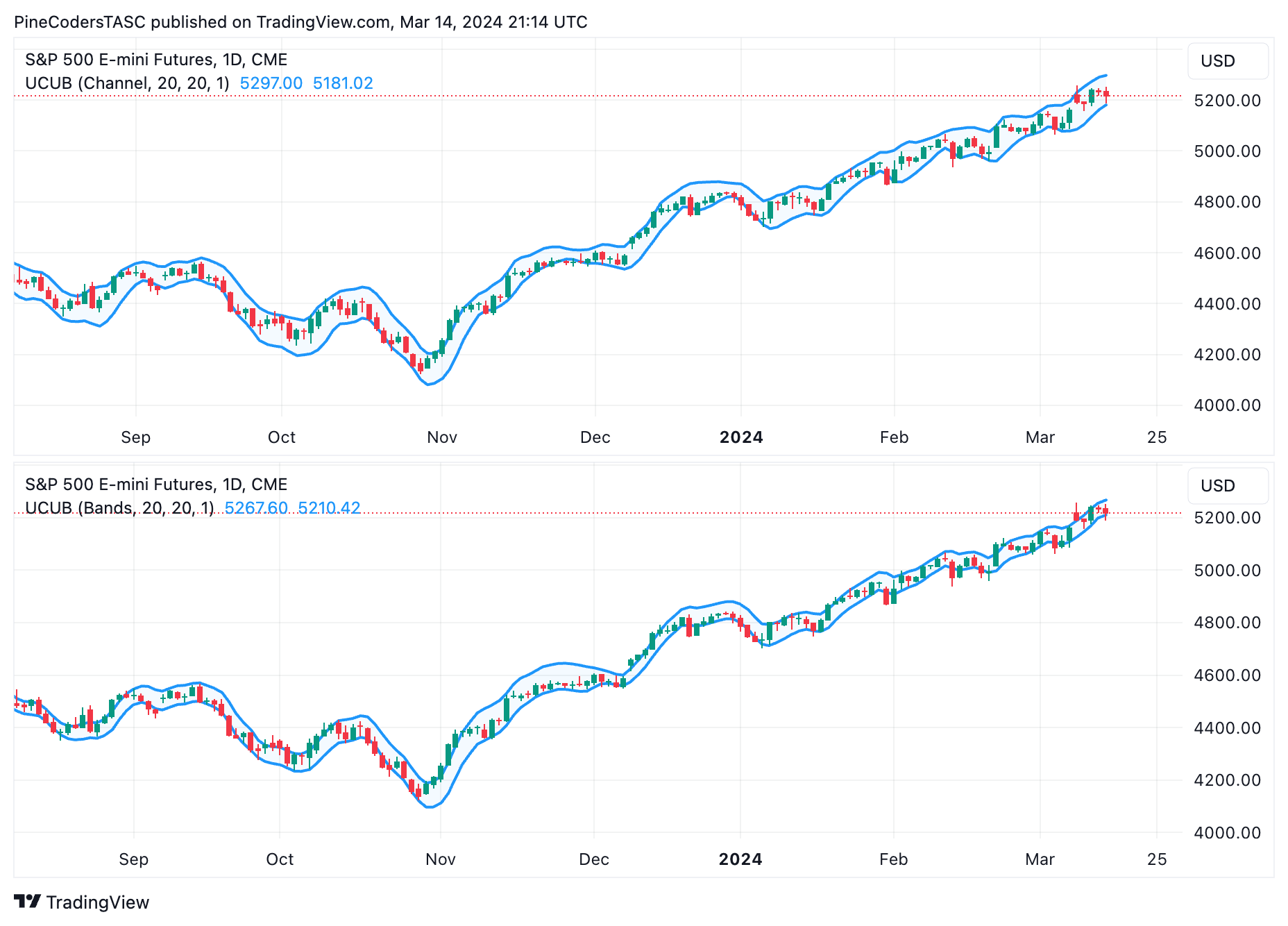Click the 5000.00 price label on bottom chart
1288x926 pixels.
tap(1227, 571)
